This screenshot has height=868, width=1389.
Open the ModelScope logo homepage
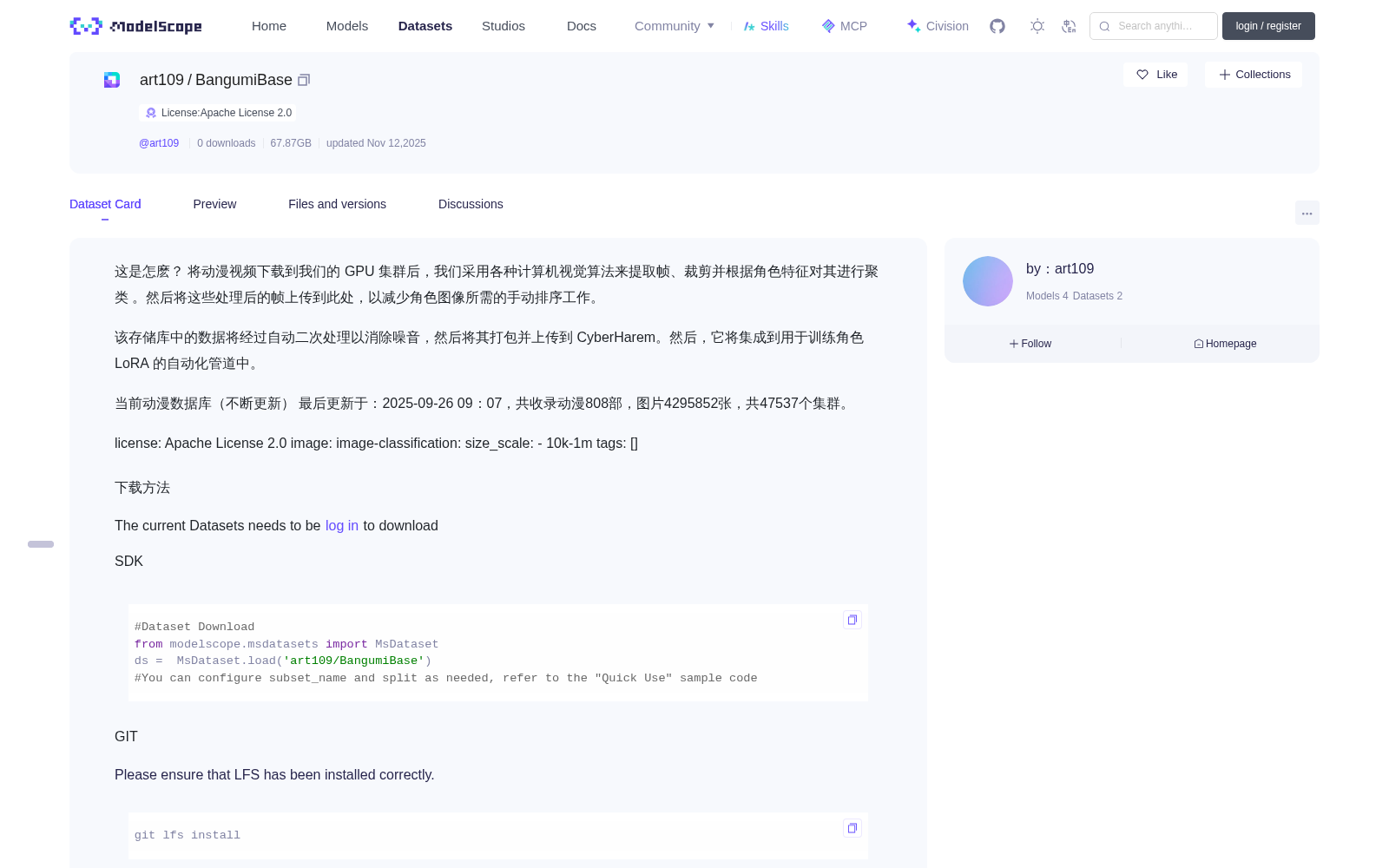[x=136, y=26]
